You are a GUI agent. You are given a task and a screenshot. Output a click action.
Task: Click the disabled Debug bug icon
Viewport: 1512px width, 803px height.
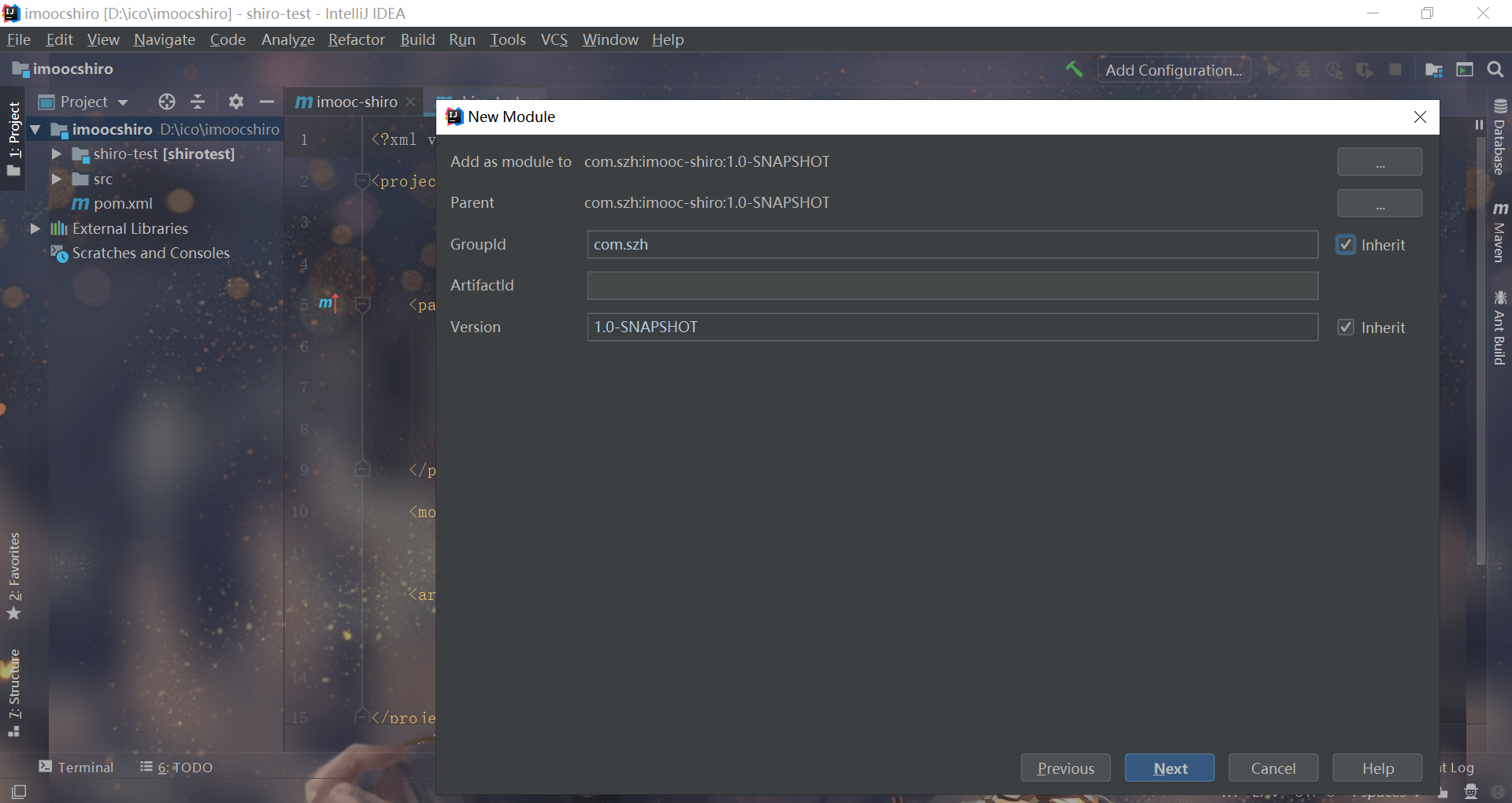point(1303,70)
